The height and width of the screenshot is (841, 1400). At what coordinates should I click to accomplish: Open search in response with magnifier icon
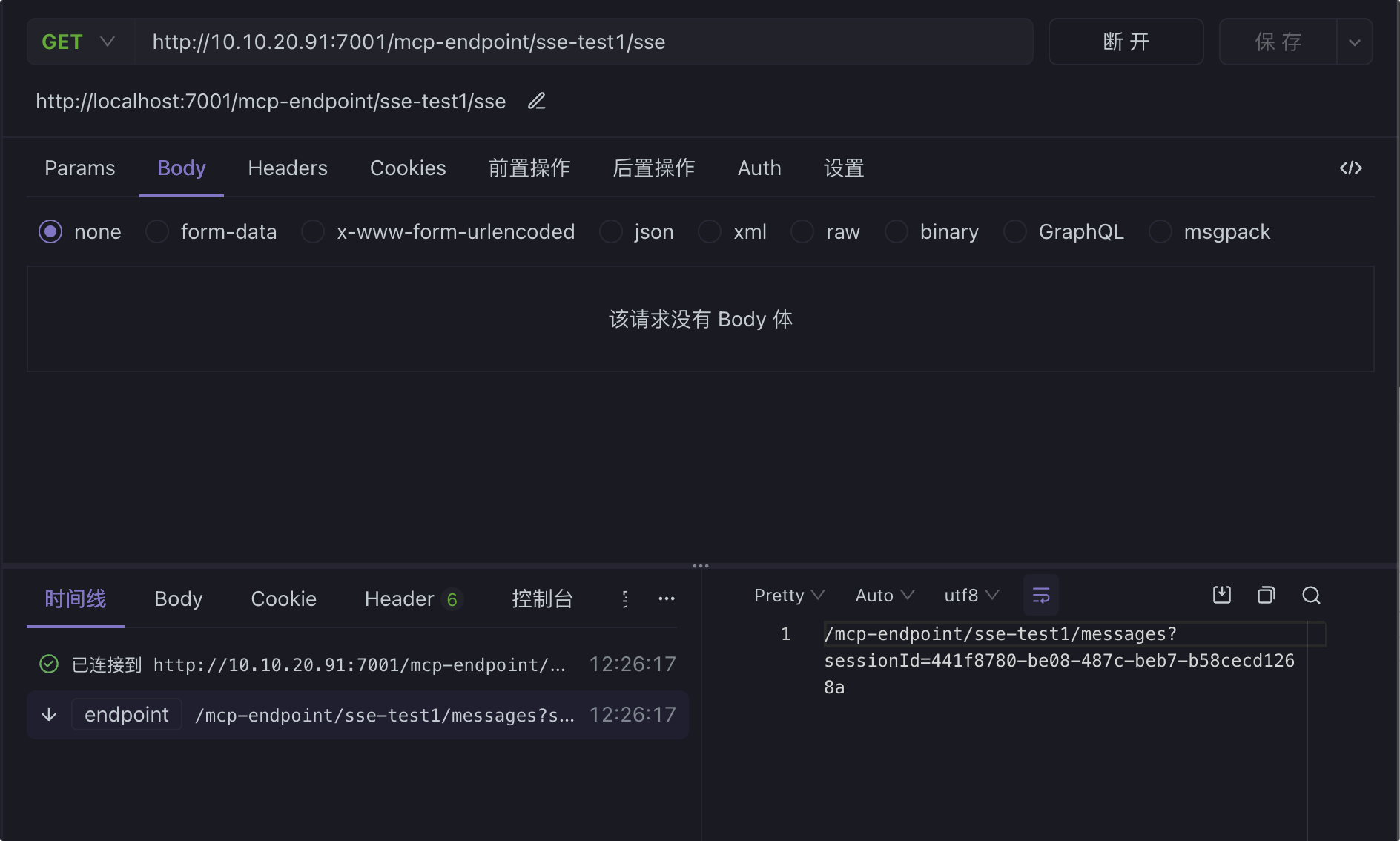pyautogui.click(x=1311, y=595)
